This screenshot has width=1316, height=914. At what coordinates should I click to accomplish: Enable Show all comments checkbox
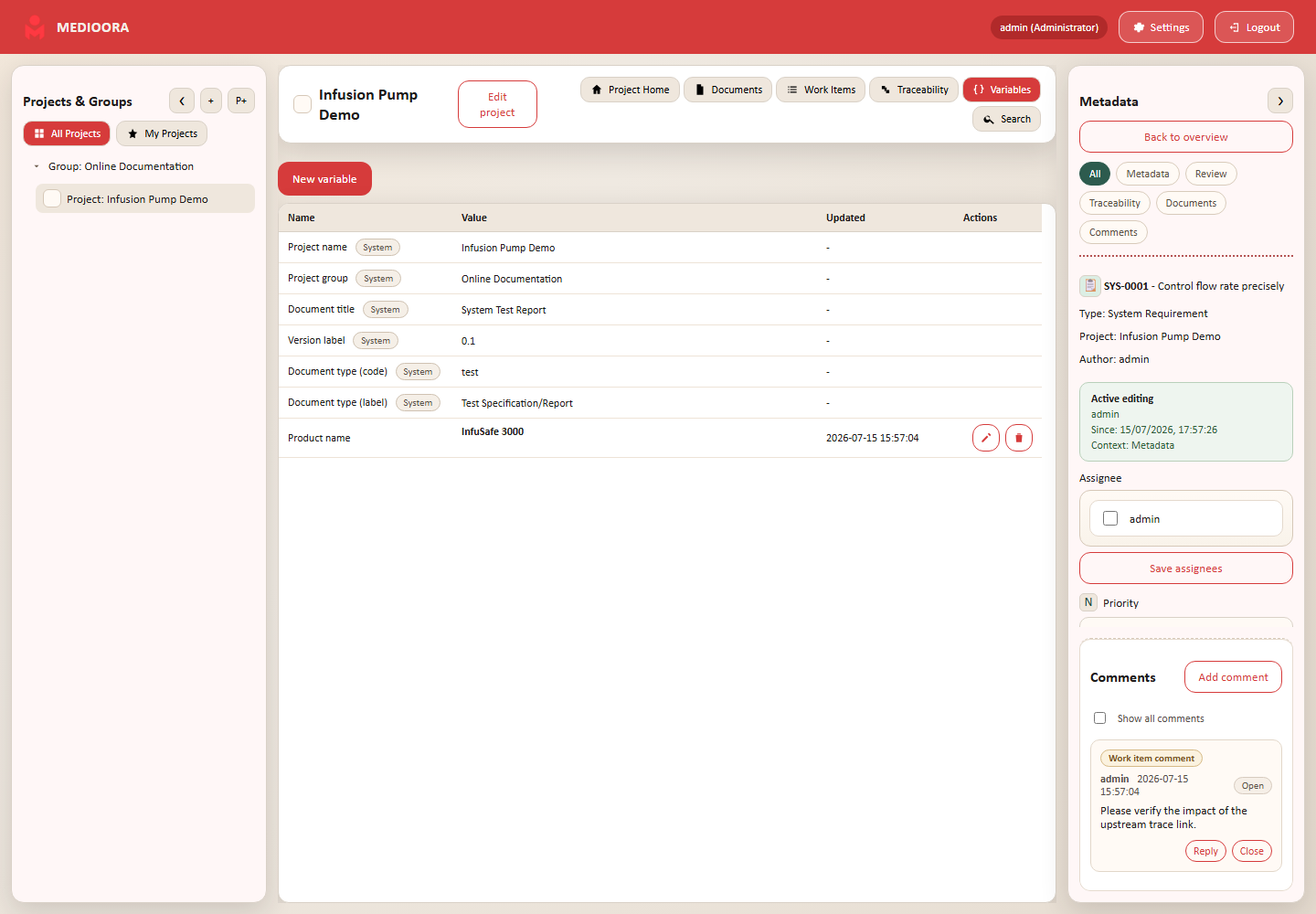[x=1100, y=718]
